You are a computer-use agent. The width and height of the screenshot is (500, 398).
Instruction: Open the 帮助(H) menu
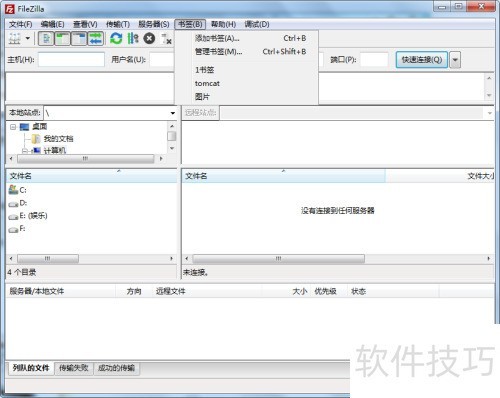coord(223,24)
